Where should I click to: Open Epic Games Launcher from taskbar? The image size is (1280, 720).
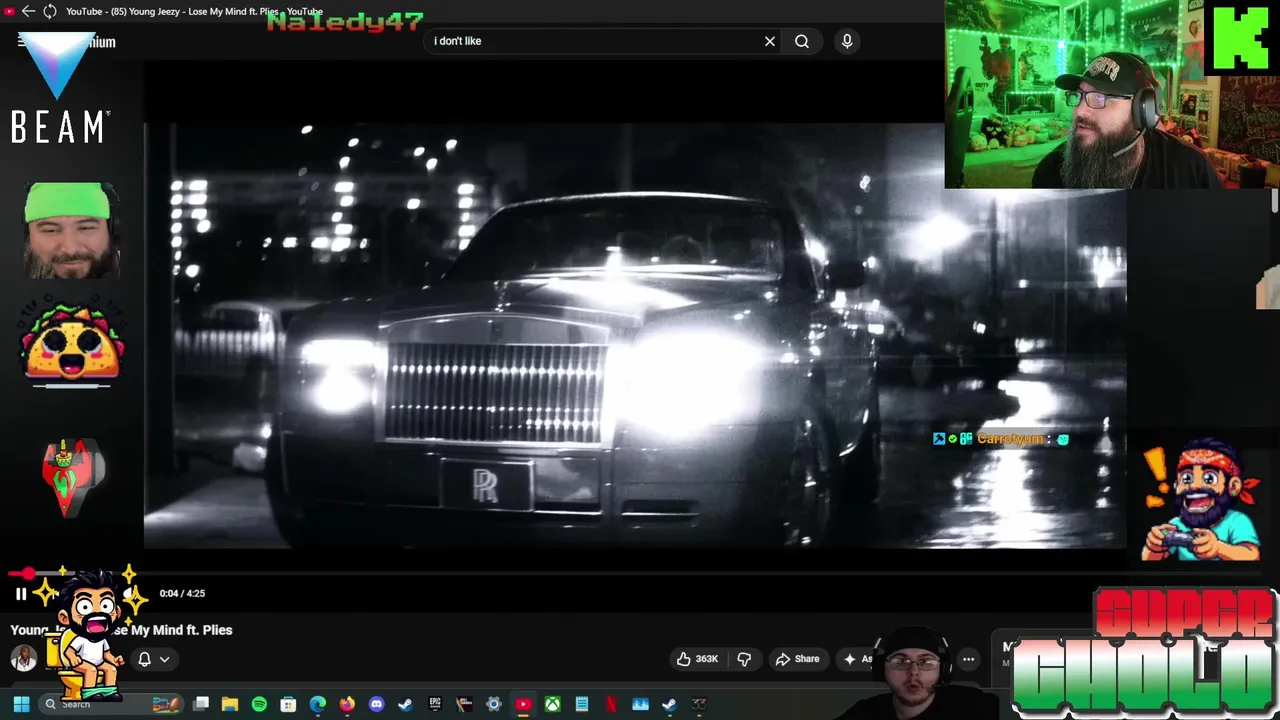pyautogui.click(x=435, y=704)
